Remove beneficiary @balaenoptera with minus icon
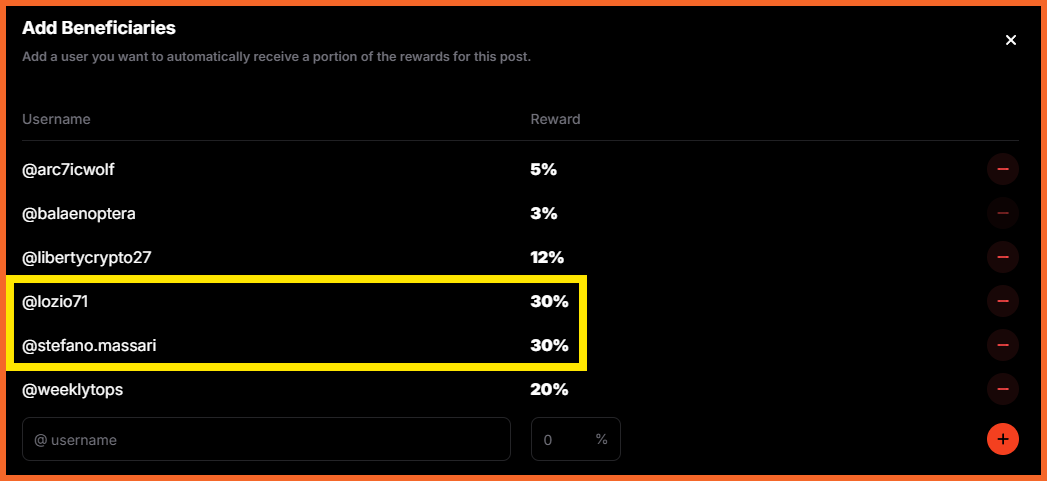This screenshot has height=481, width=1047. (1002, 214)
